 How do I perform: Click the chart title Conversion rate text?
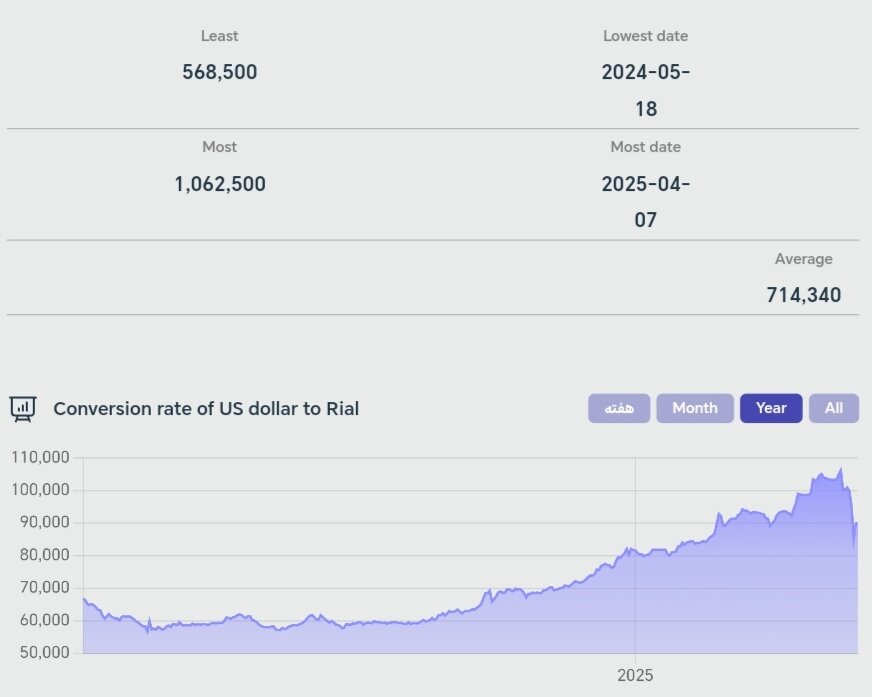coord(206,408)
